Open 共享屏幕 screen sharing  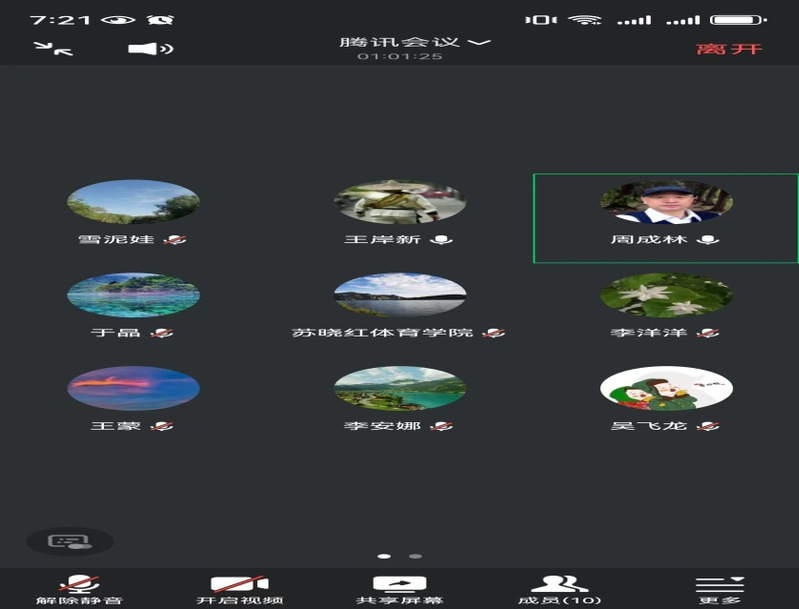click(399, 588)
